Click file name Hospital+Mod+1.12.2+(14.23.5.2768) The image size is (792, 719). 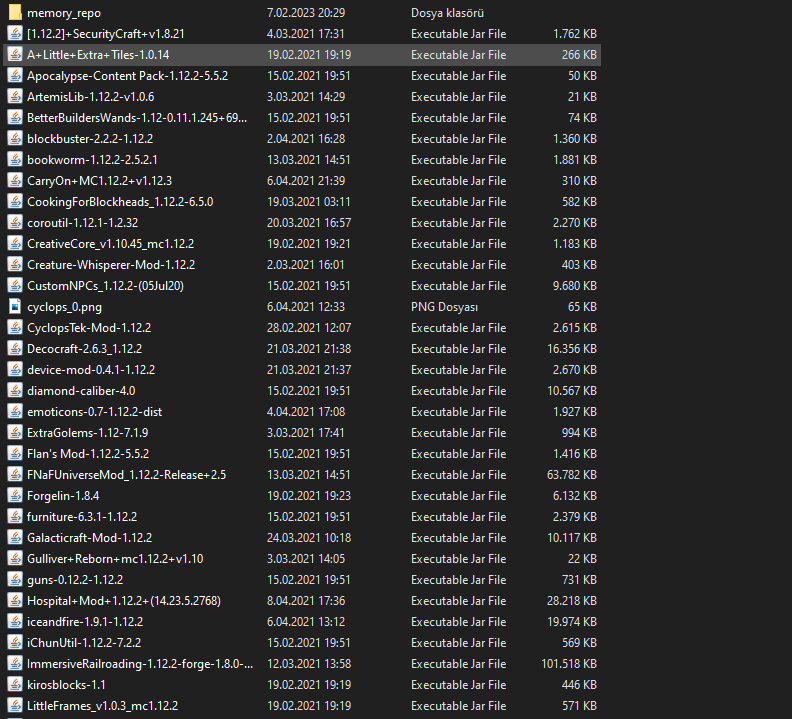pyautogui.click(x=124, y=601)
